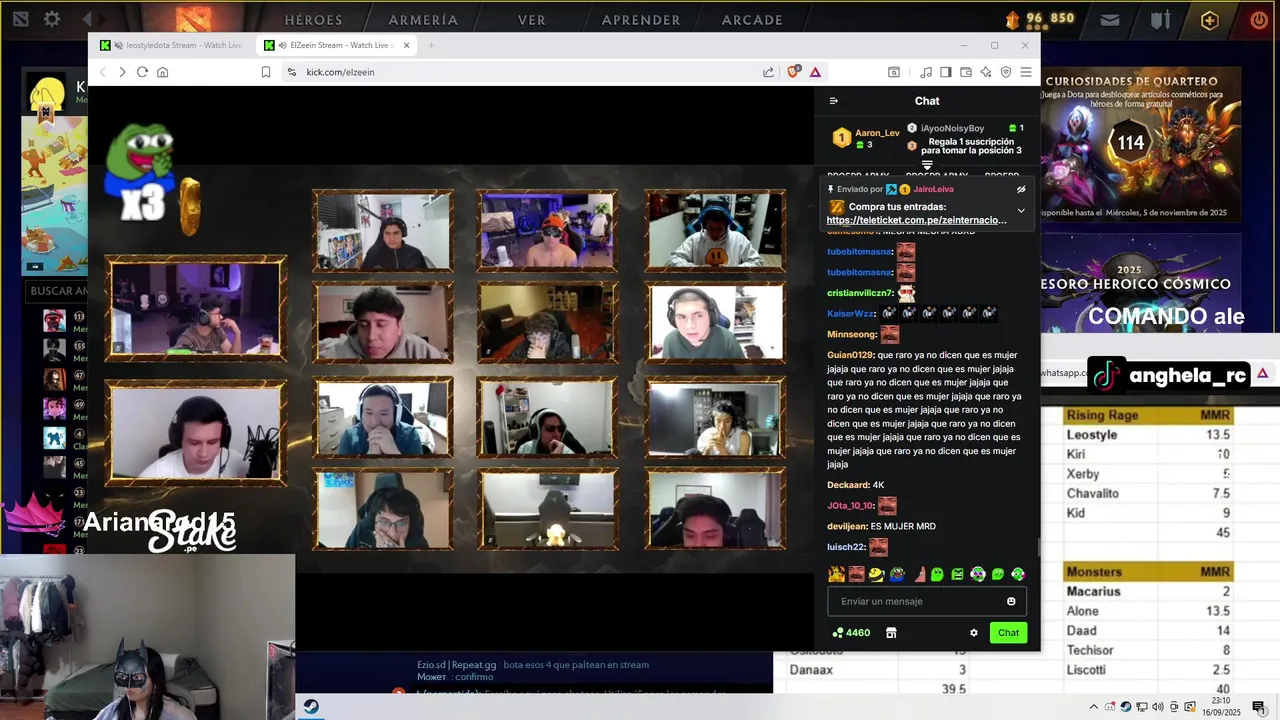This screenshot has width=1280, height=720.
Task: Open Steam from the Windows taskbar
Action: pyautogui.click(x=311, y=707)
